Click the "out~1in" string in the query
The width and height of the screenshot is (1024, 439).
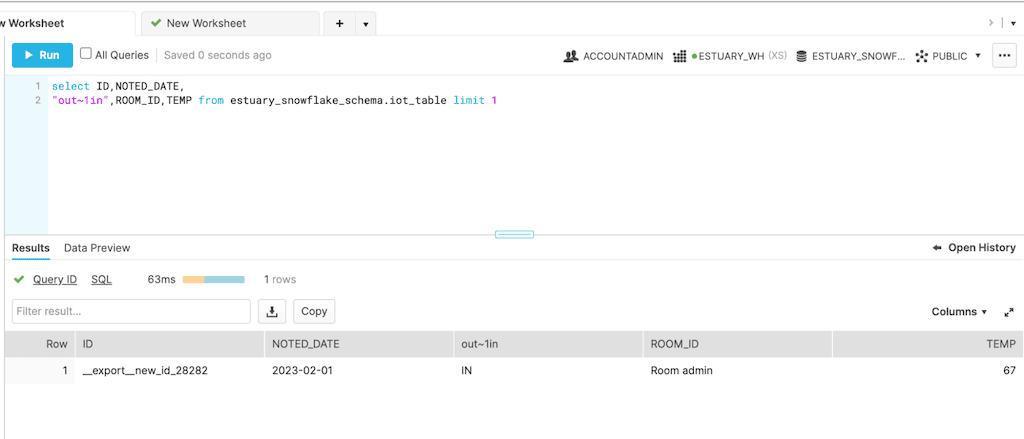[79, 101]
